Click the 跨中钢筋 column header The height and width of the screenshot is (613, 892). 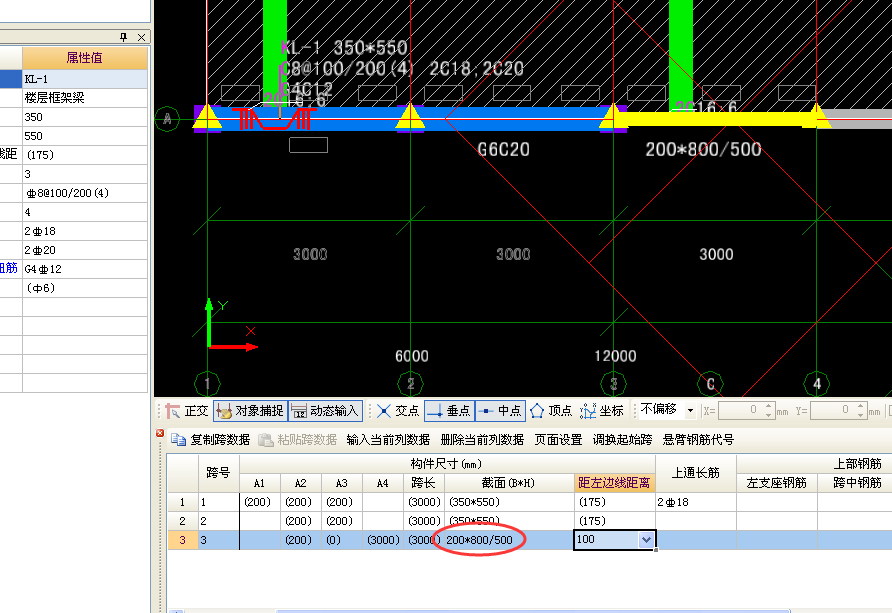pyautogui.click(x=857, y=483)
